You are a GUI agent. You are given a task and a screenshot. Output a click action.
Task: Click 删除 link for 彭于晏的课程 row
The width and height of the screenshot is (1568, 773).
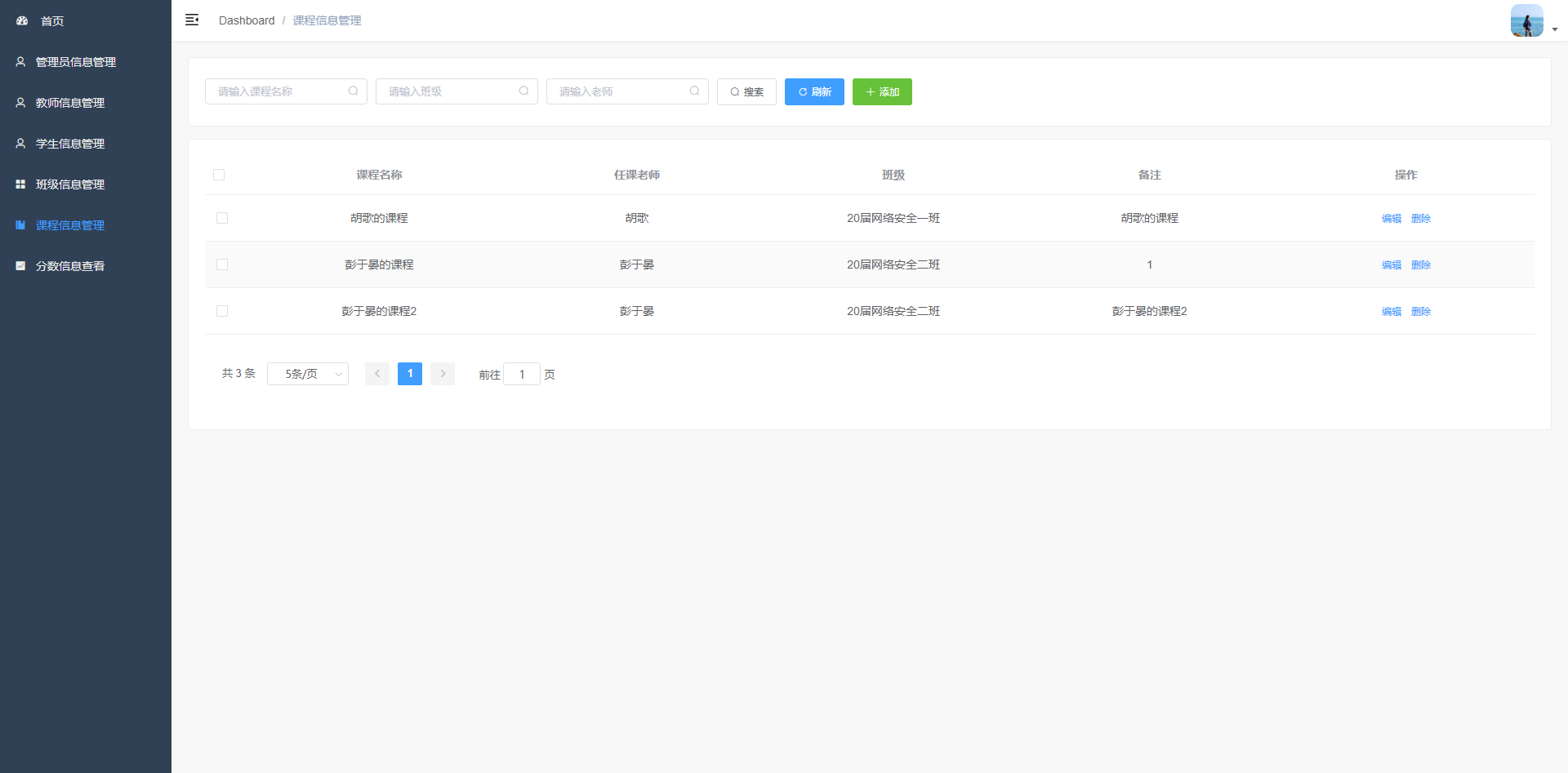1421,264
